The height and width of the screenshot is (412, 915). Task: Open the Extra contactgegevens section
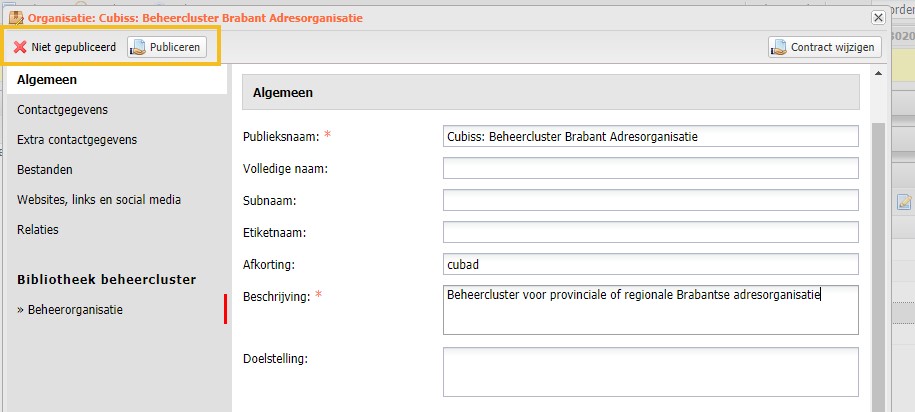click(x=77, y=140)
